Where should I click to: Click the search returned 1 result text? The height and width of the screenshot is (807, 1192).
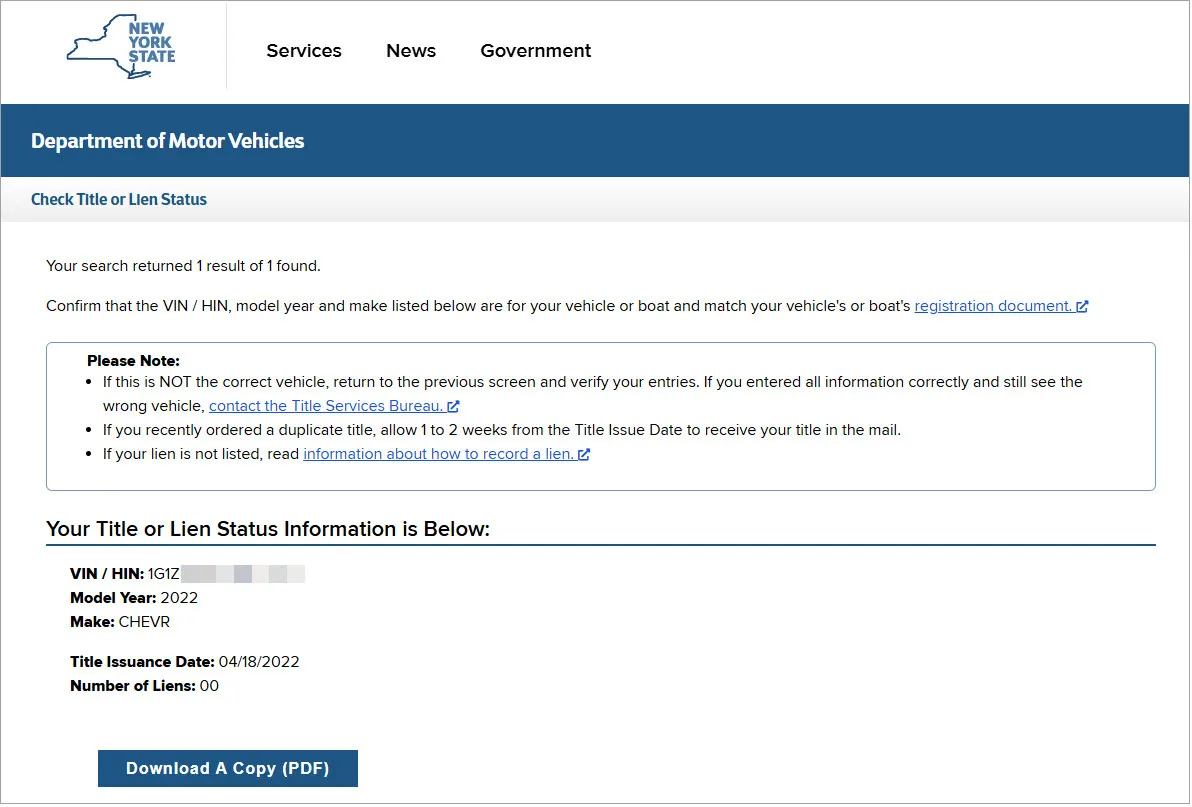(184, 266)
